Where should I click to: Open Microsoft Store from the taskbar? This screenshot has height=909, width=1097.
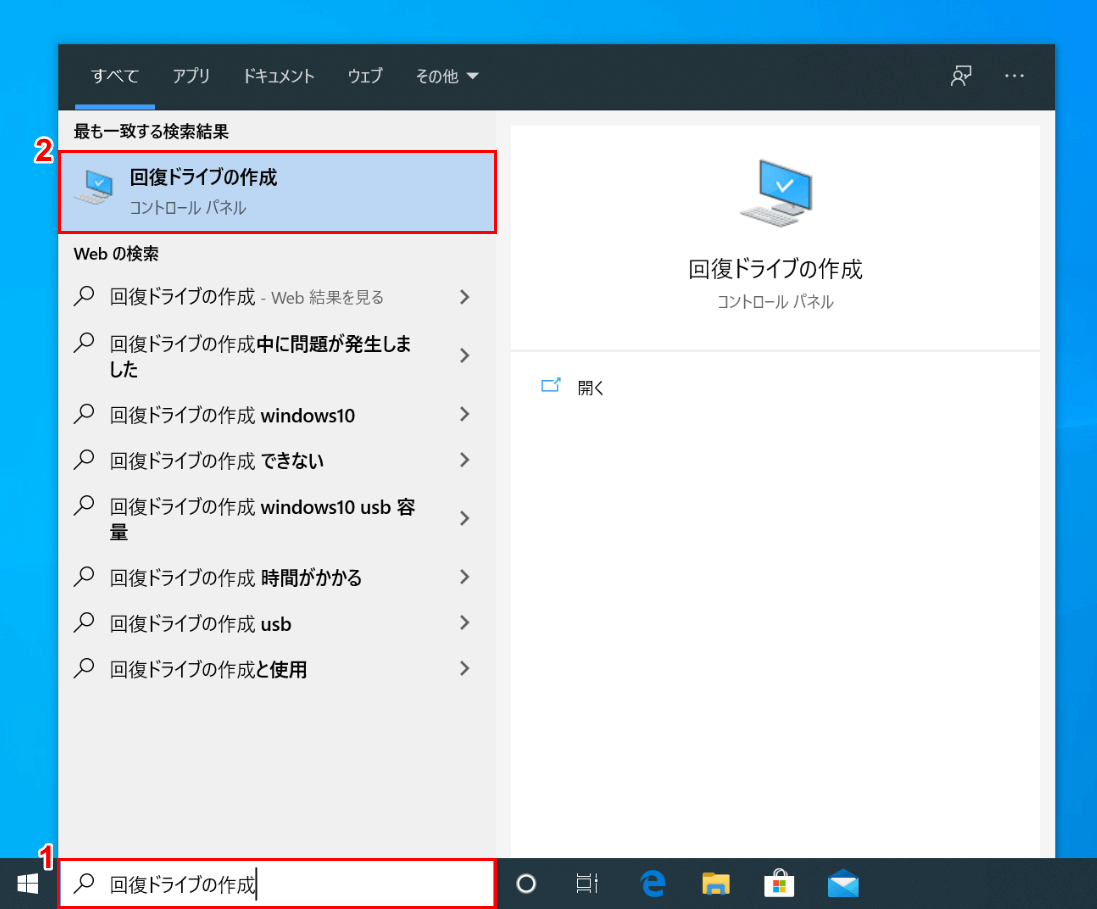pyautogui.click(x=779, y=884)
